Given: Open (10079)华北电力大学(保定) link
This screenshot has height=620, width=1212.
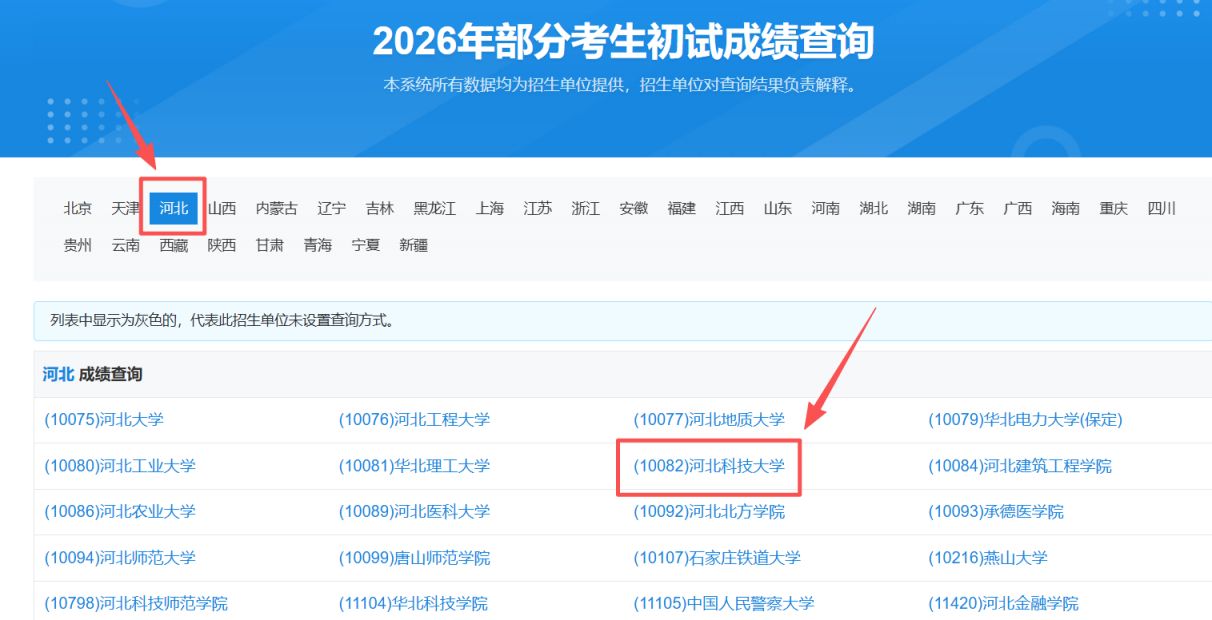Looking at the screenshot, I should click(1025, 420).
